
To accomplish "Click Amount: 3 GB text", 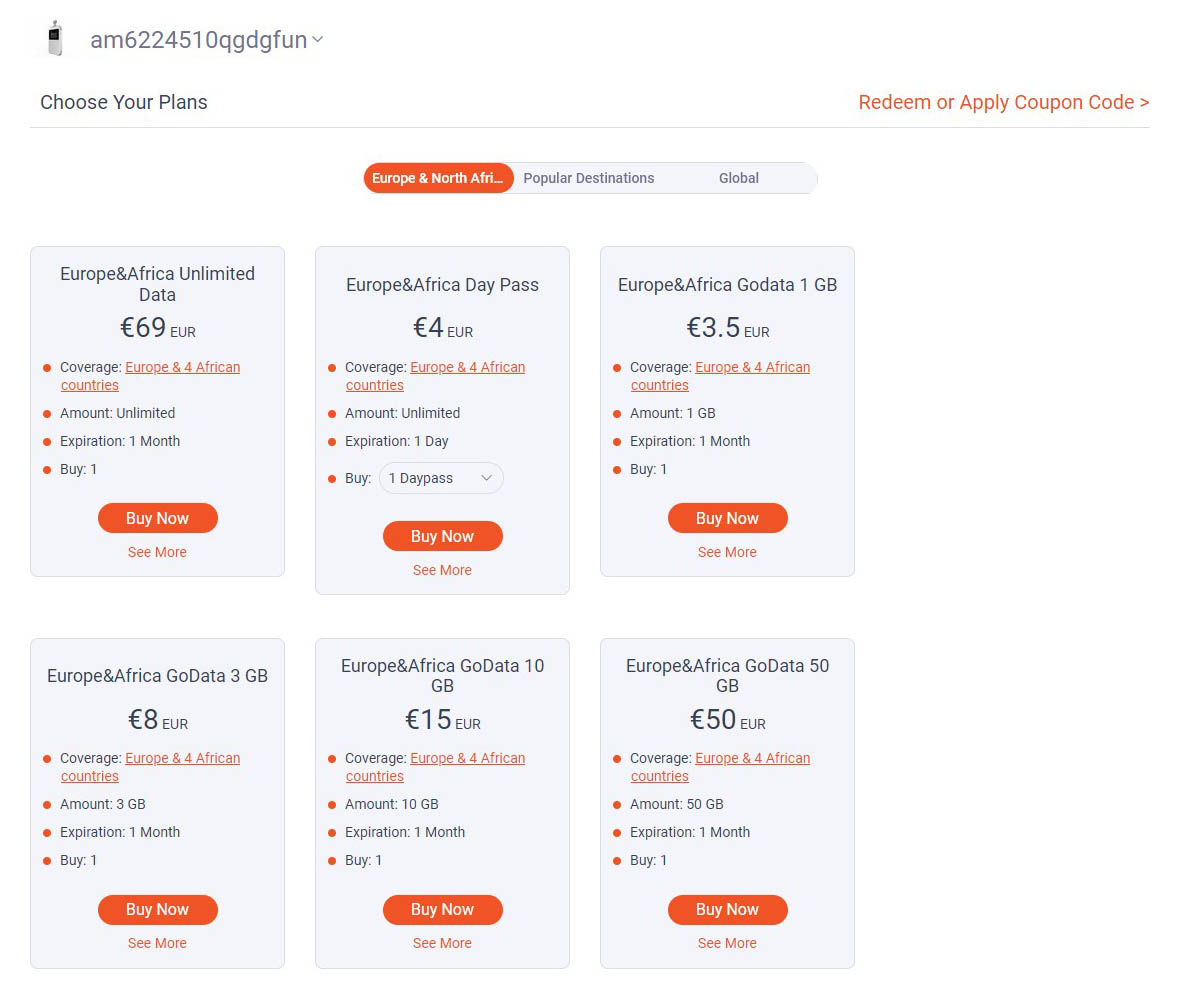I will [x=103, y=804].
